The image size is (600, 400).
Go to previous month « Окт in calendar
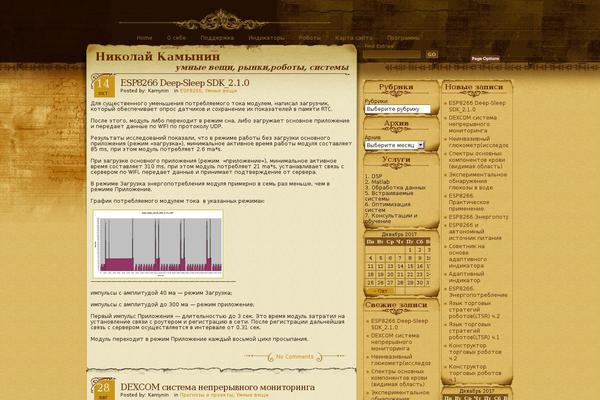coord(380,291)
